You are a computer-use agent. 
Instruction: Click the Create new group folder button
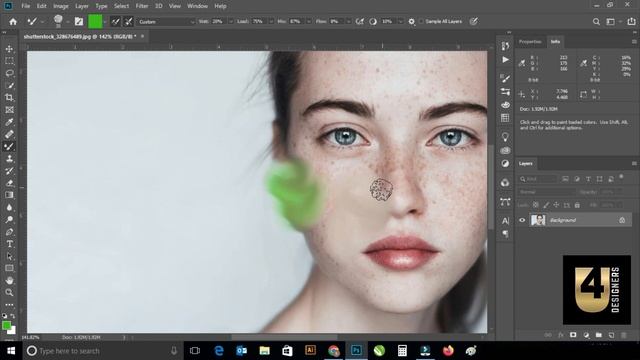598,335
